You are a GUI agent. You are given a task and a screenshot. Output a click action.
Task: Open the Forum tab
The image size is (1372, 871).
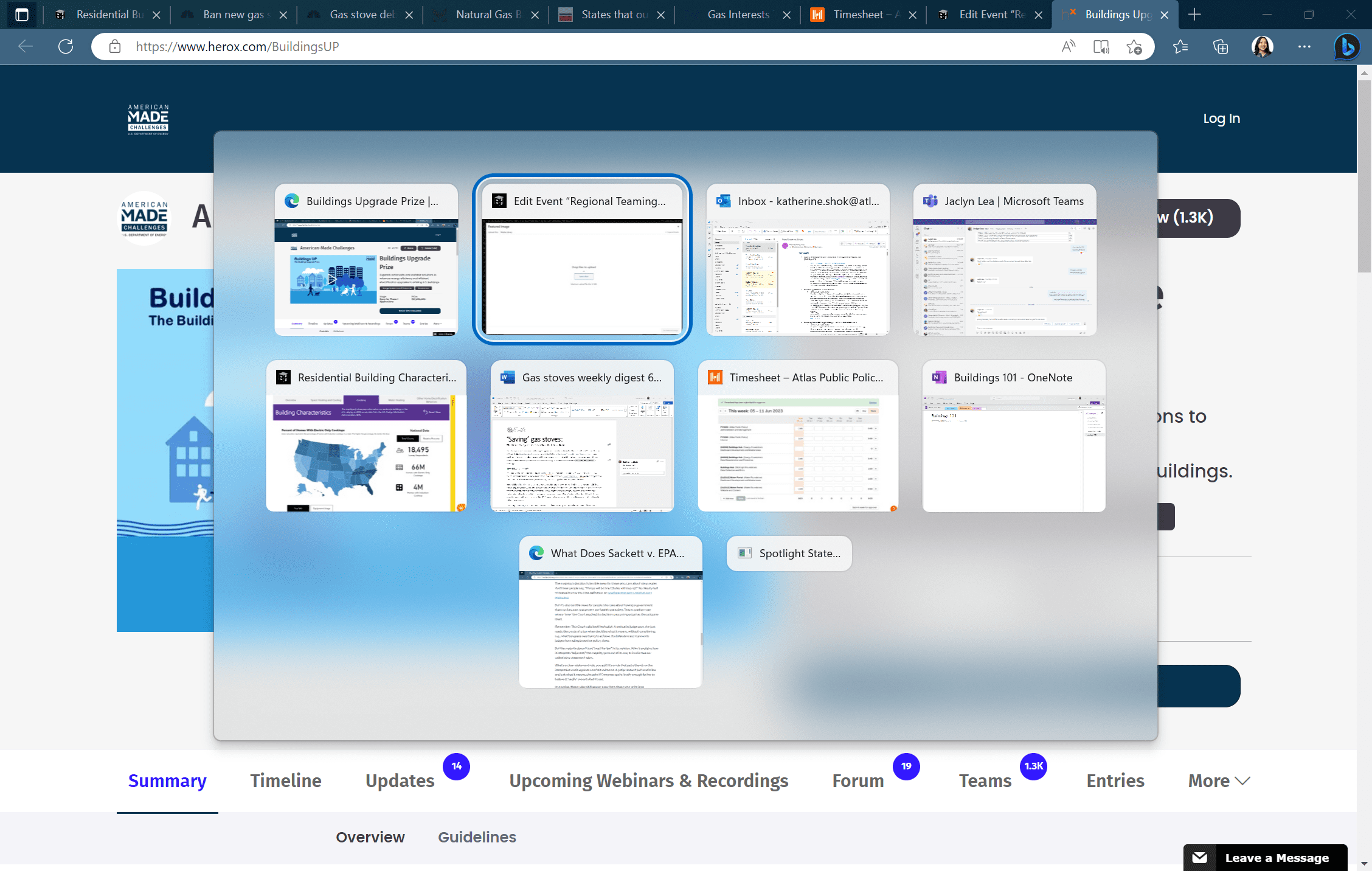click(857, 780)
